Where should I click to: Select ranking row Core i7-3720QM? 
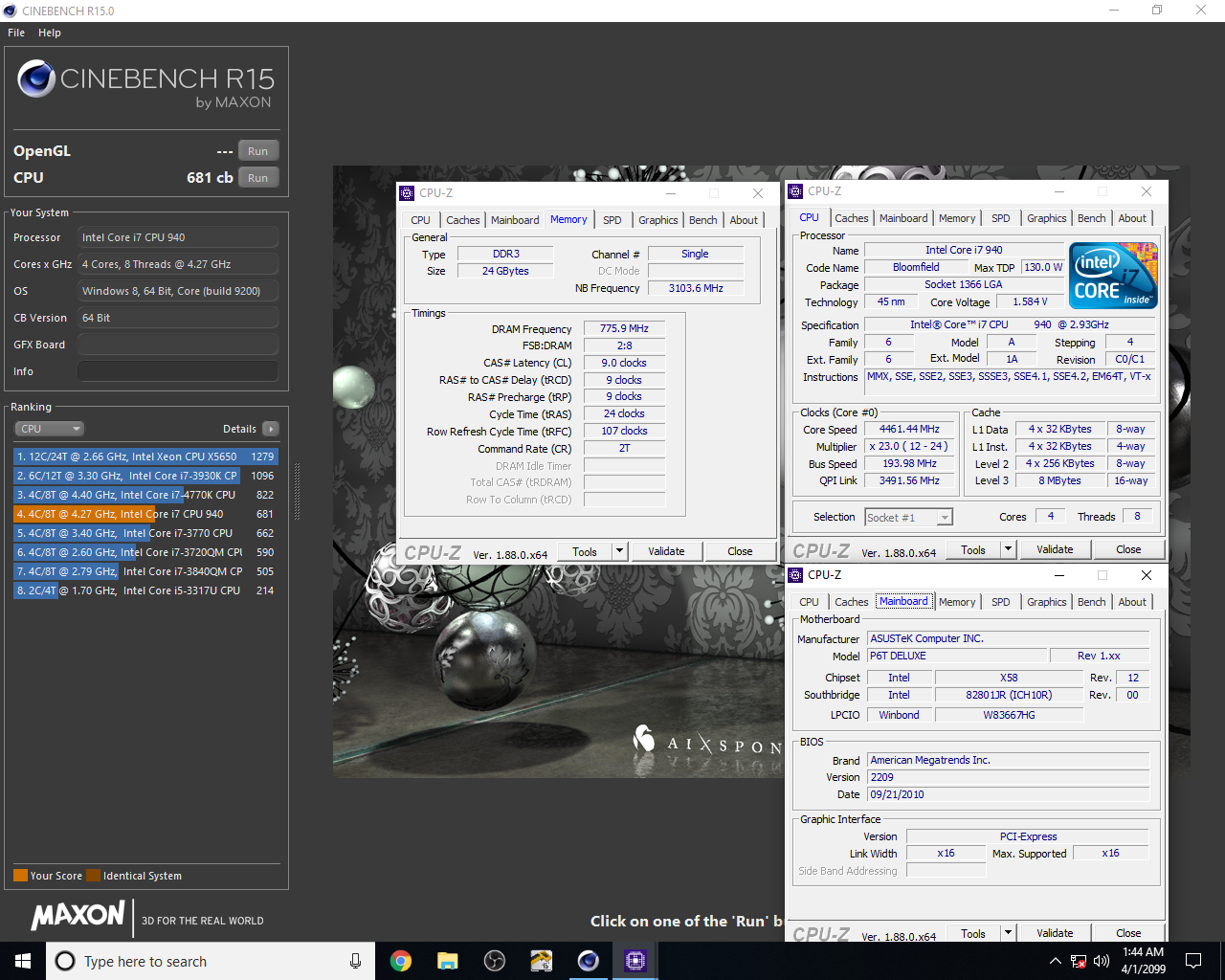(x=145, y=552)
